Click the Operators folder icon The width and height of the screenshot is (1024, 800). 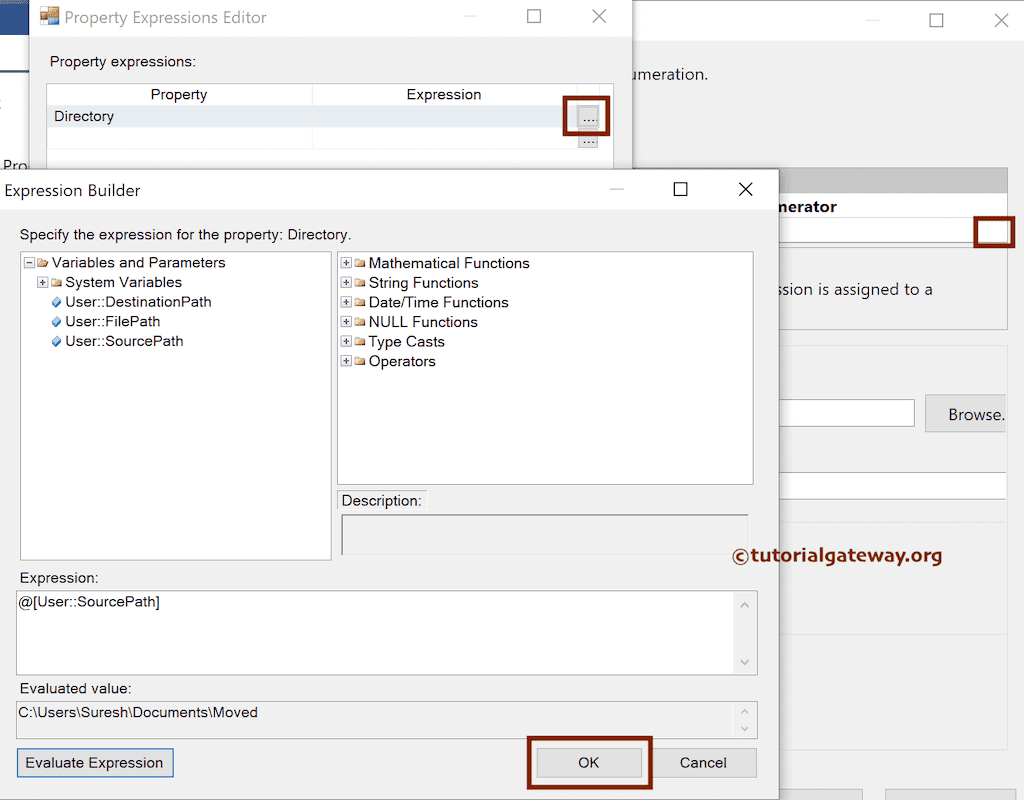click(360, 362)
